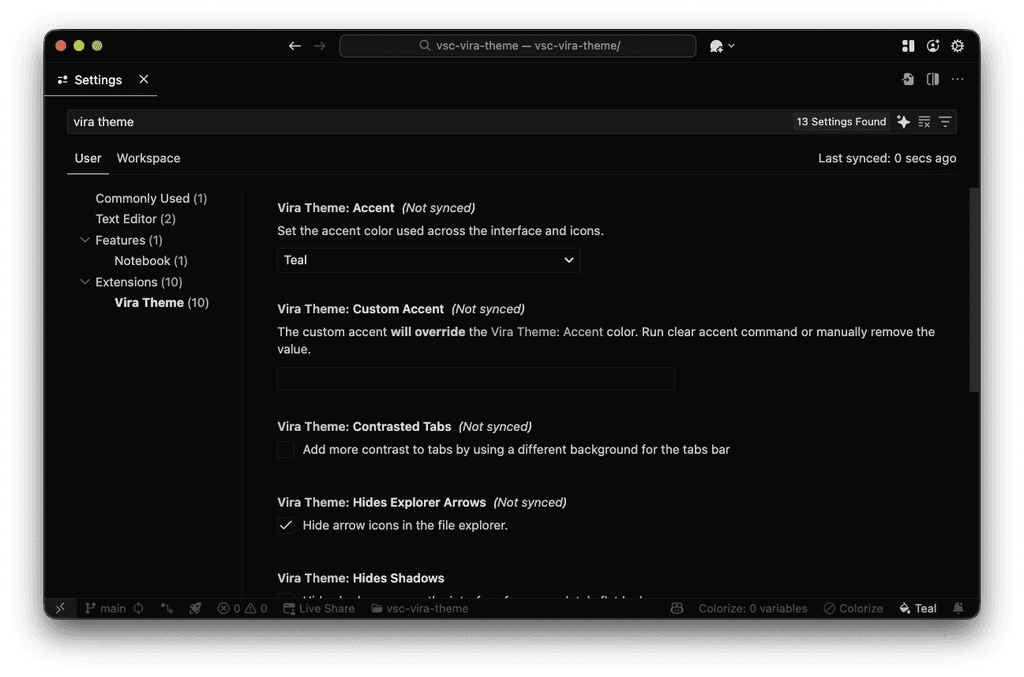Open the customize layout icon
The height and width of the screenshot is (677, 1024).
click(x=908, y=46)
